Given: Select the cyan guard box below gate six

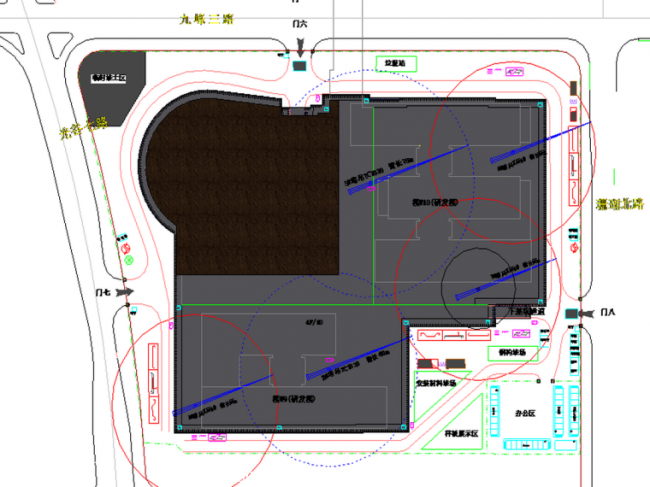Looking at the screenshot, I should 300,65.
